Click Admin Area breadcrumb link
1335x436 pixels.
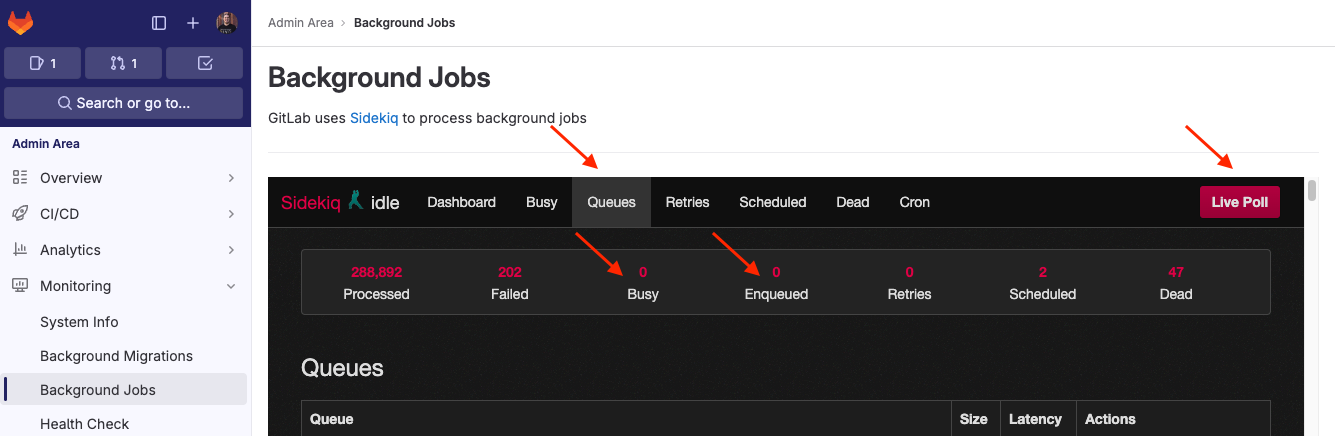coord(300,22)
